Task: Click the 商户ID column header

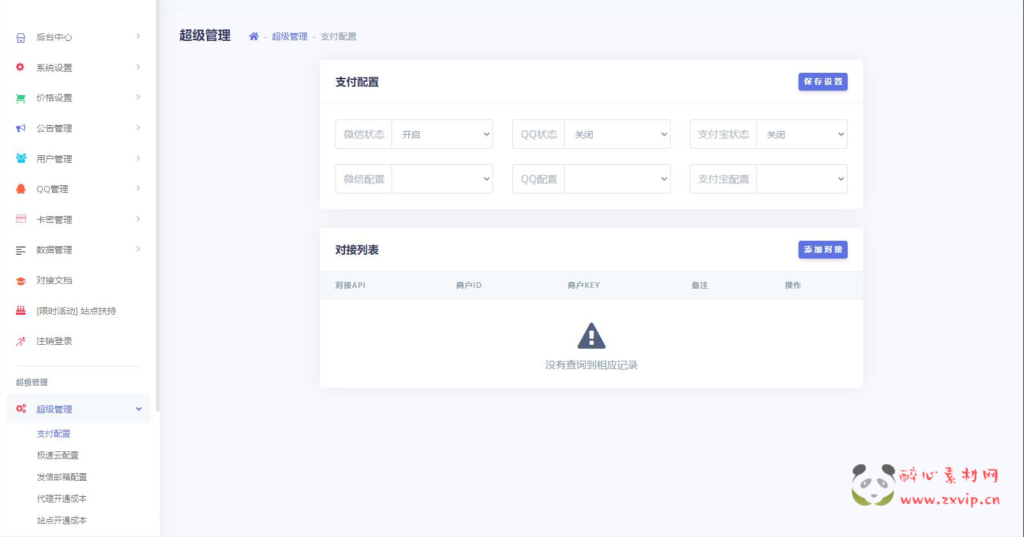Action: tap(469, 285)
